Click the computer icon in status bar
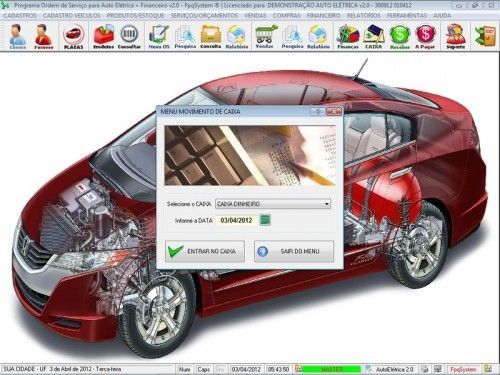 (438, 369)
